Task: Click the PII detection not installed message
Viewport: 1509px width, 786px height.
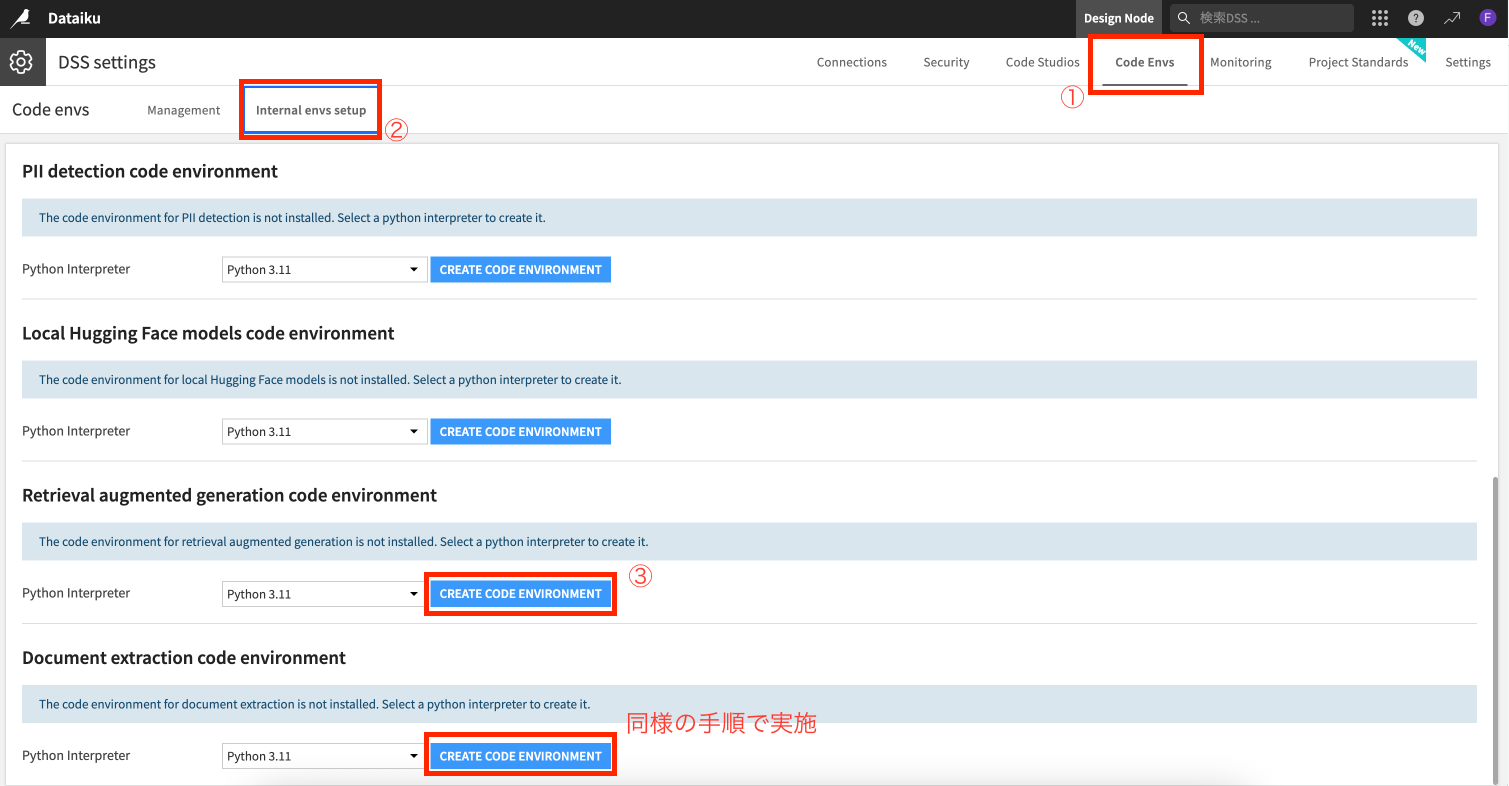Action: [x=292, y=217]
